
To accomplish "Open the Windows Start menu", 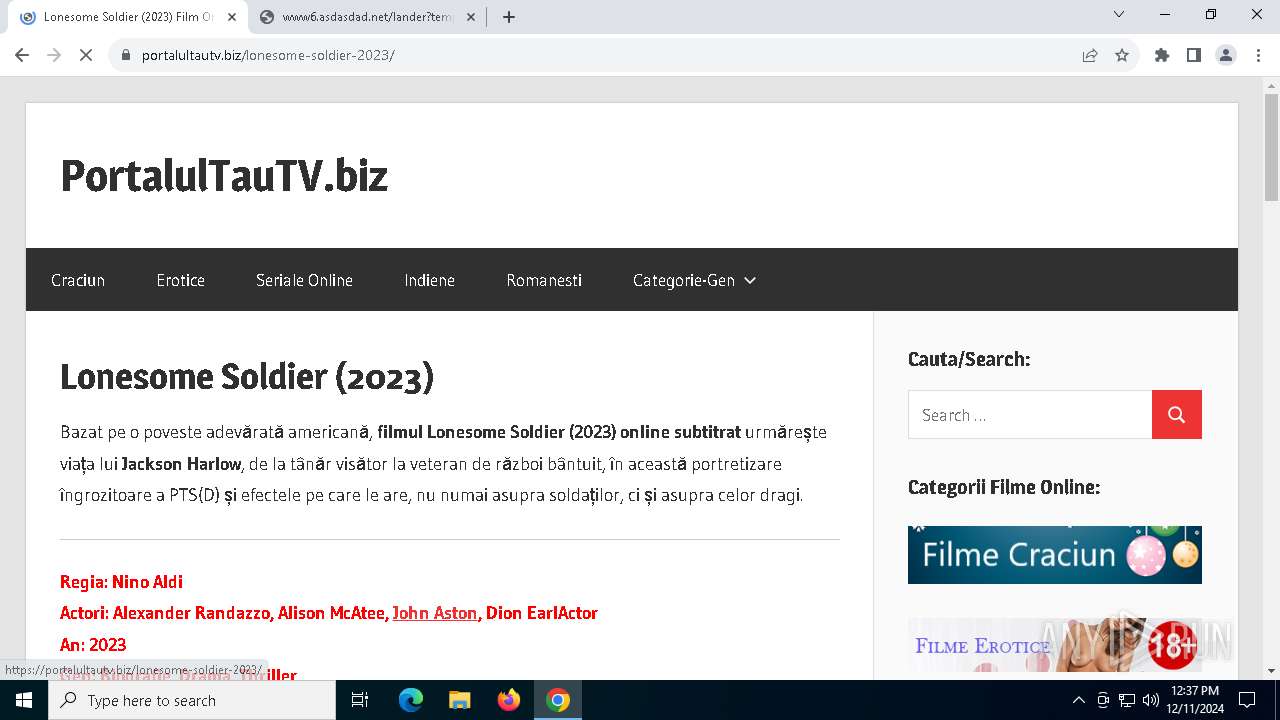I will point(24,700).
